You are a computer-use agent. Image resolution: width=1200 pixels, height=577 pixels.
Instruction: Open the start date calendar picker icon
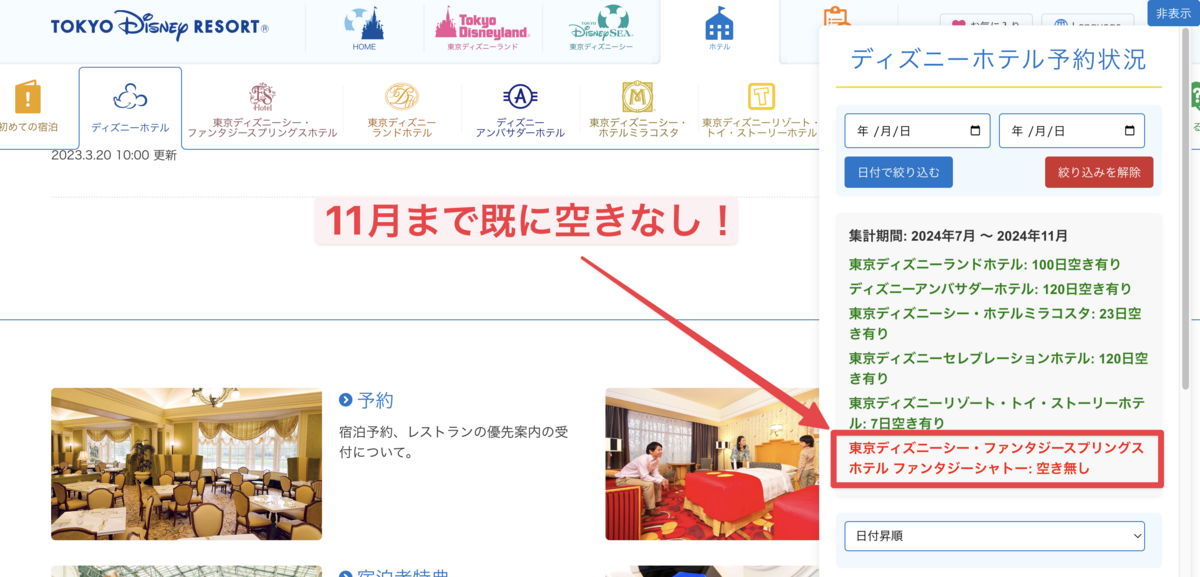coord(975,131)
